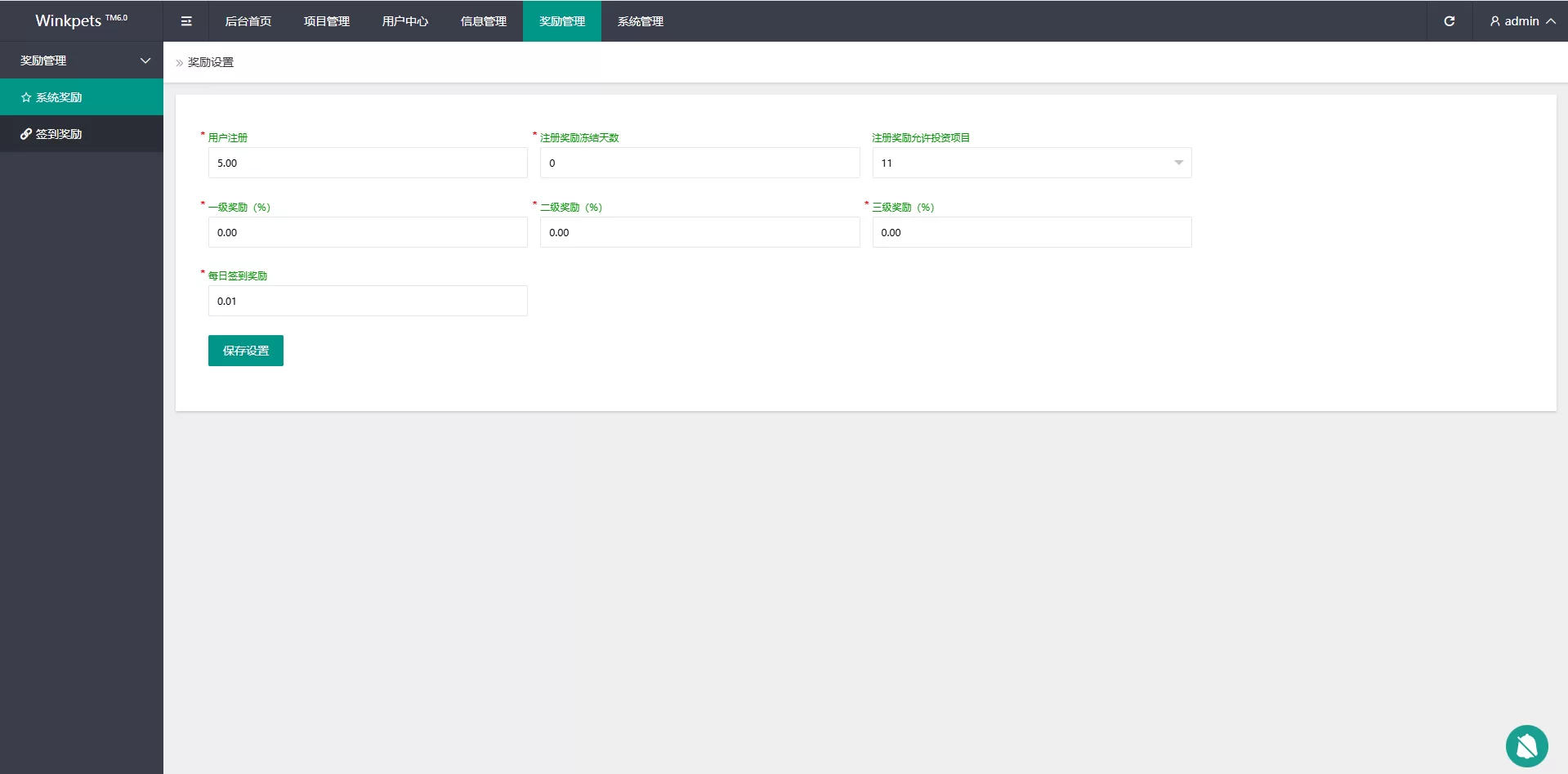Click the link icon beside 签到奖励
1568x774 pixels.
26,134
